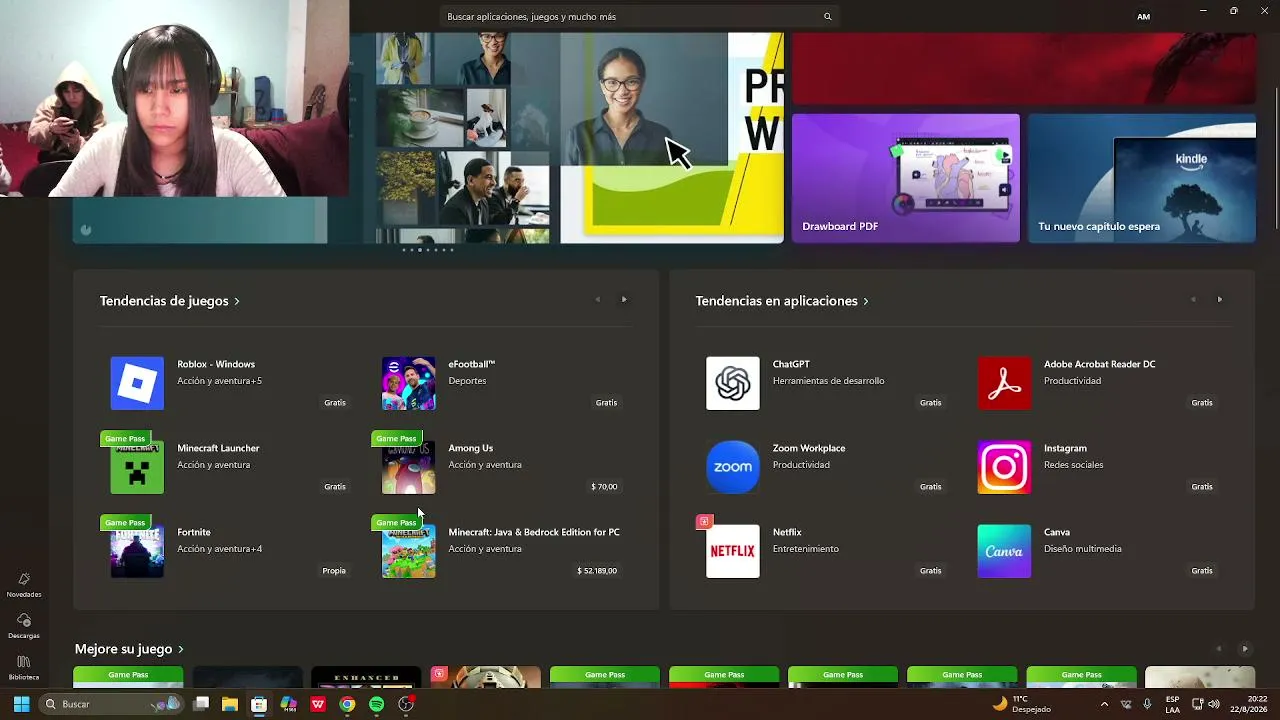Image resolution: width=1280 pixels, height=720 pixels.
Task: Open the eFootball game icon
Action: (409, 383)
